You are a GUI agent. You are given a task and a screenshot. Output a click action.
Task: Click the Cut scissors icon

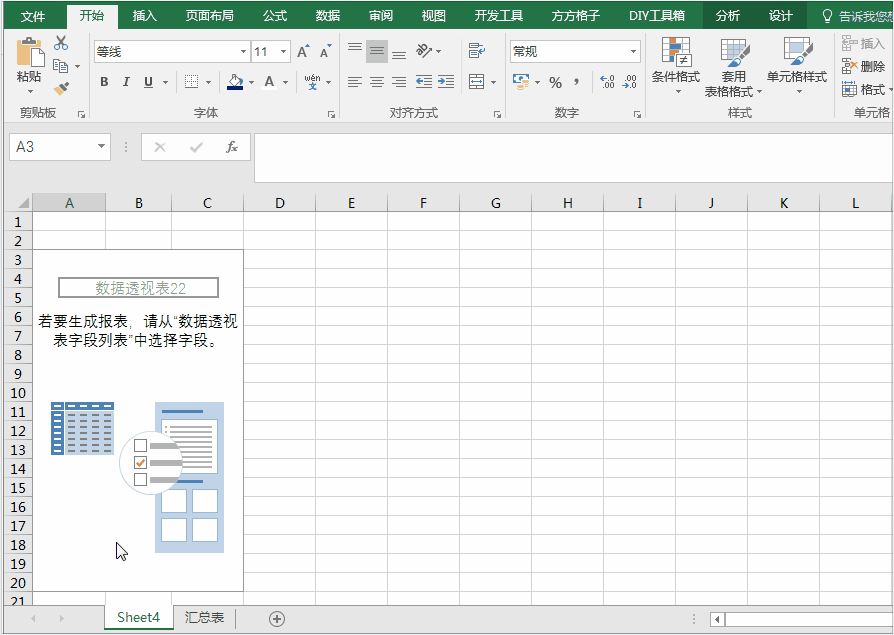pyautogui.click(x=61, y=43)
